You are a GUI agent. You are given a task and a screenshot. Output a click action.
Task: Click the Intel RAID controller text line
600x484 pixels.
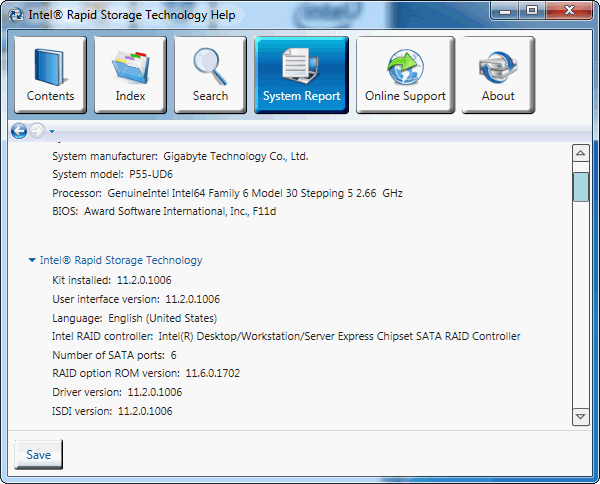click(286, 336)
